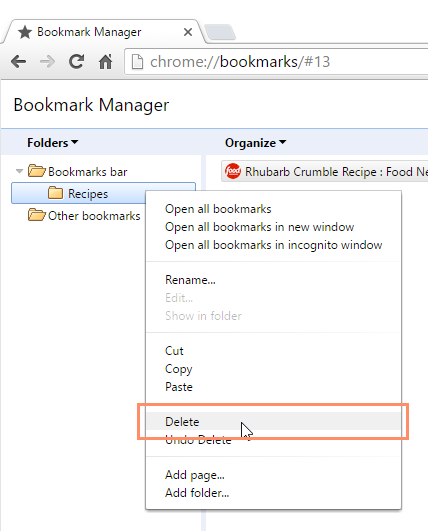This screenshot has width=428, height=531.
Task: Open the Folders dropdown menu
Action: (52, 143)
